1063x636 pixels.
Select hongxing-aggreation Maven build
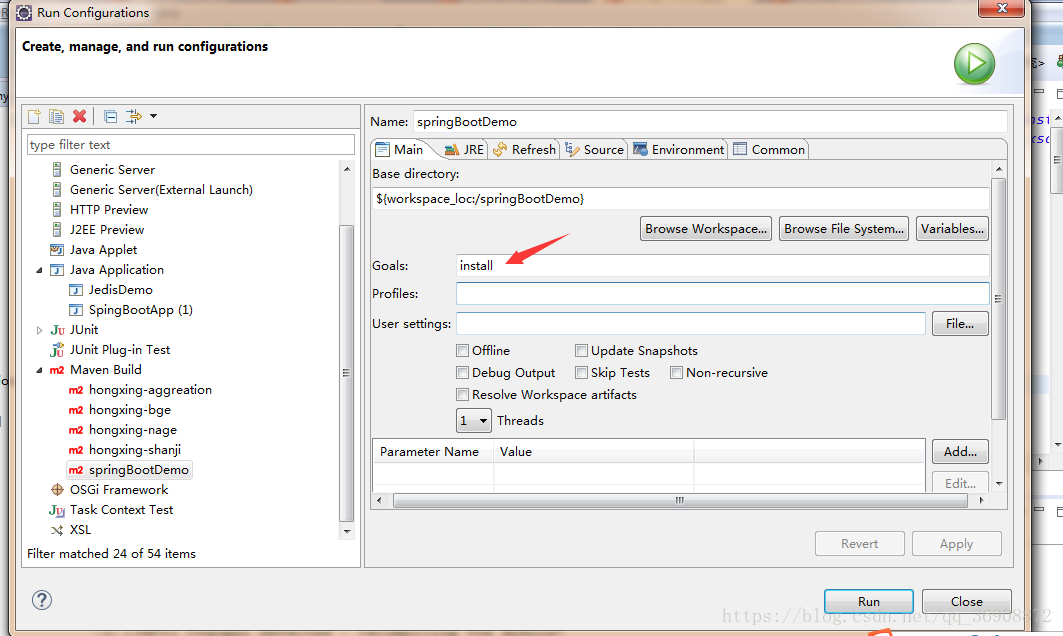[x=150, y=390]
